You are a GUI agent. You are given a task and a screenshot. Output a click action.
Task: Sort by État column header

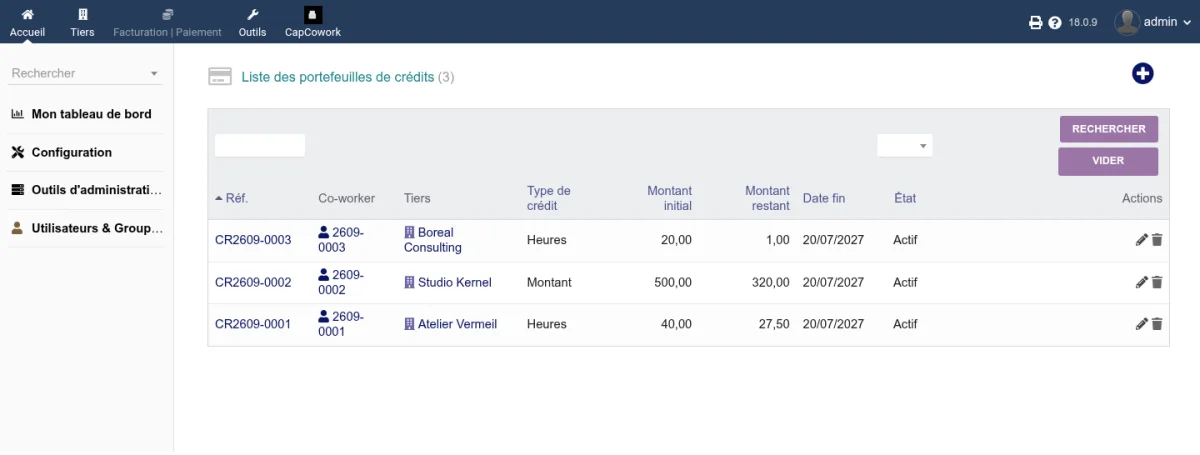905,198
